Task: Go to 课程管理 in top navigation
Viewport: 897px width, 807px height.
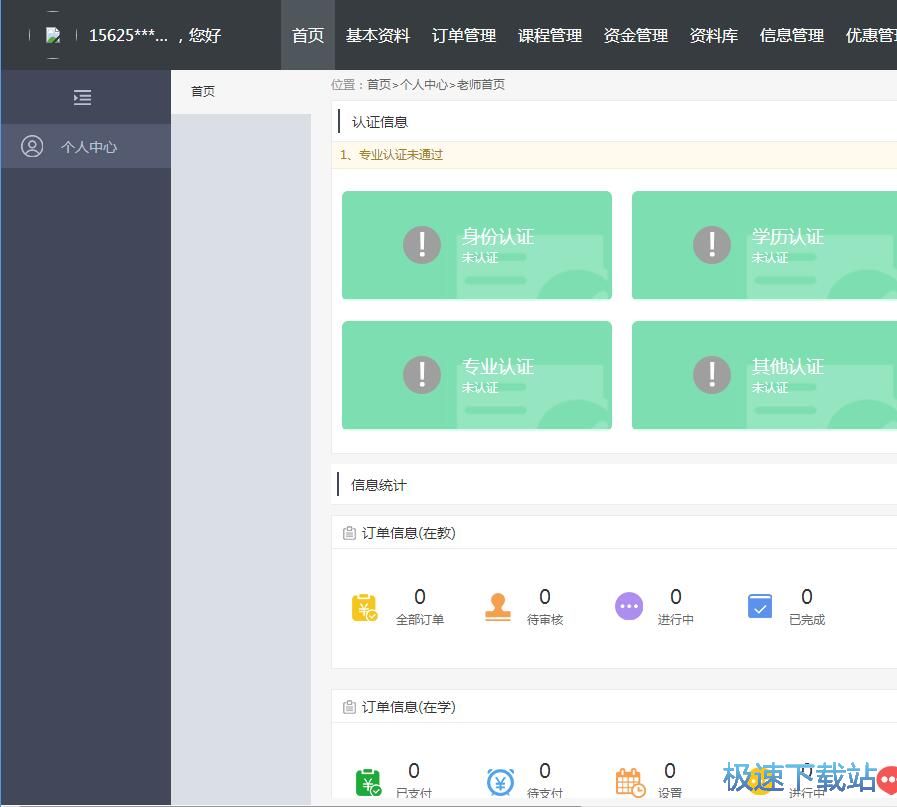Action: click(x=550, y=35)
